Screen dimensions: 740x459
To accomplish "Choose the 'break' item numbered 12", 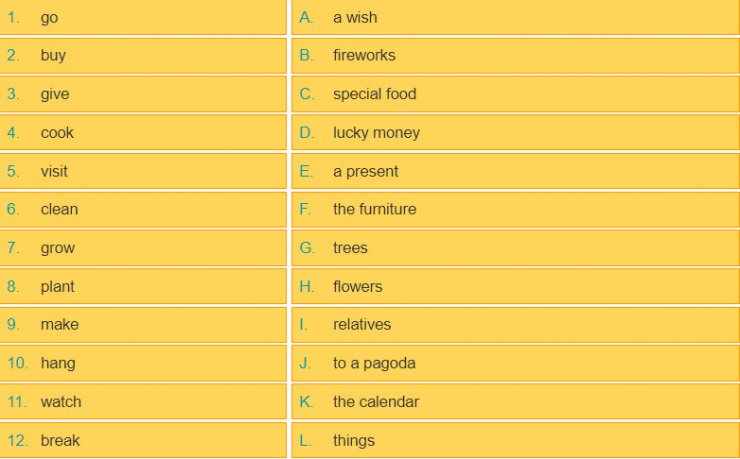I will click(143, 441).
